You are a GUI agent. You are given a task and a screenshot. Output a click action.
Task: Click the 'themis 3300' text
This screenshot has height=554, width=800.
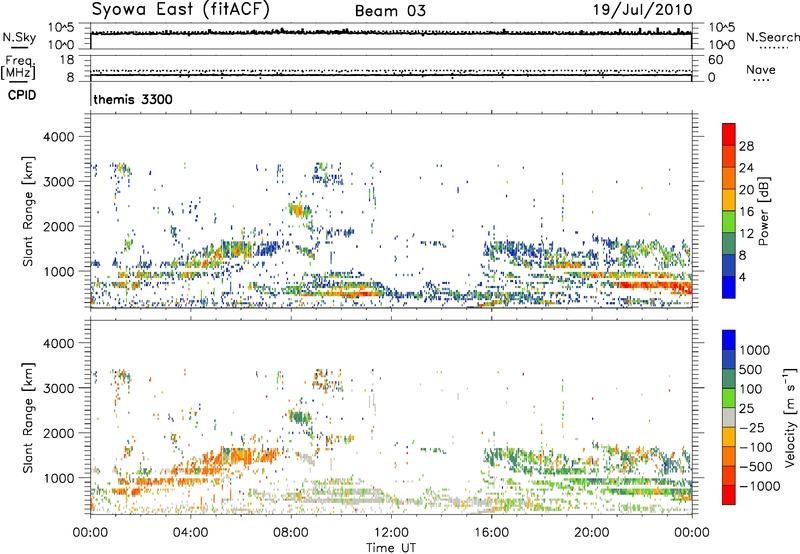click(x=133, y=99)
